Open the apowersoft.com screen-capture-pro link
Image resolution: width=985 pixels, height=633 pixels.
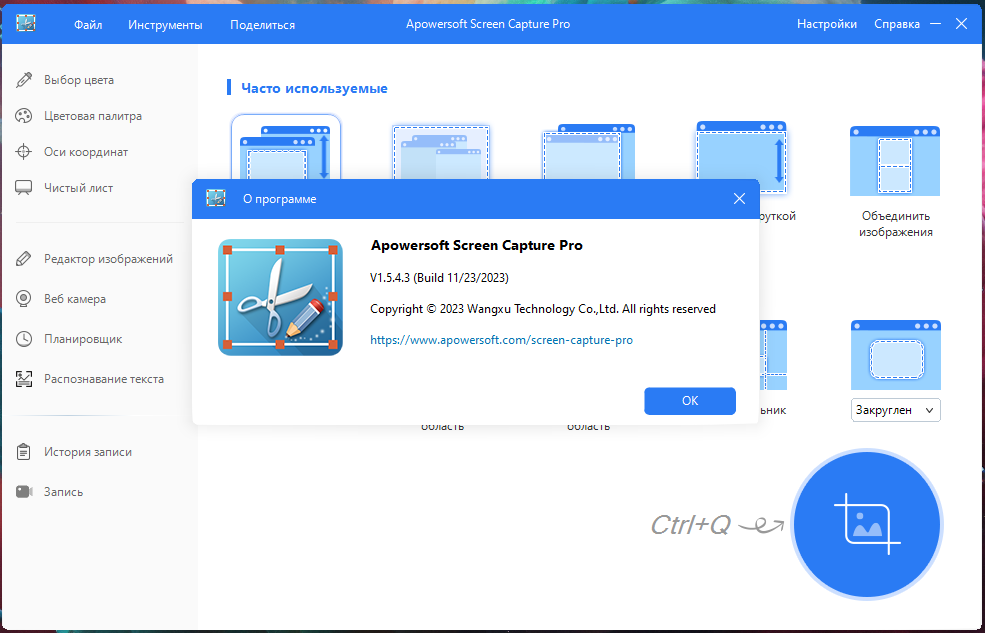coord(501,340)
